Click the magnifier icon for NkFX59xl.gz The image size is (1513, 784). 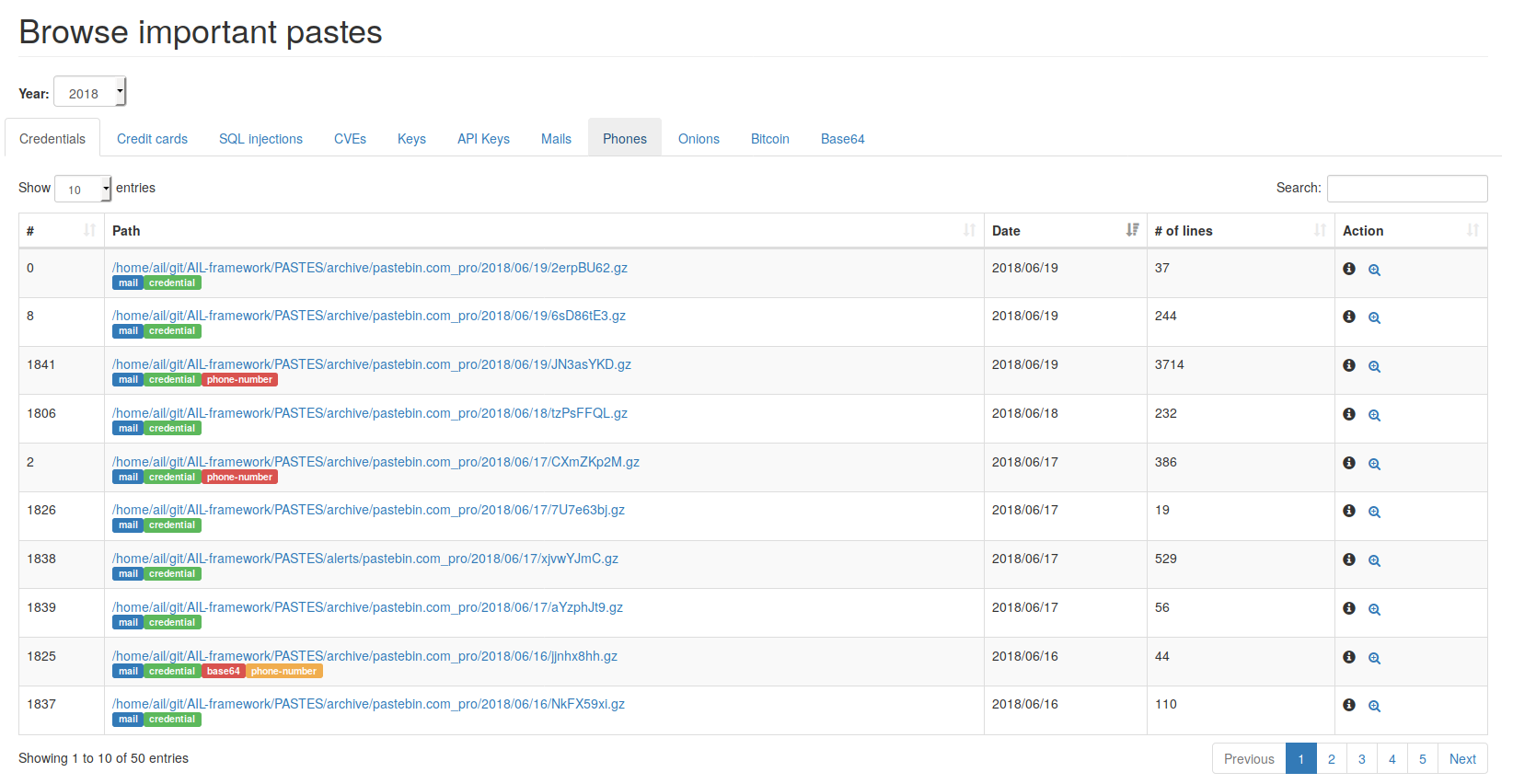point(1374,706)
